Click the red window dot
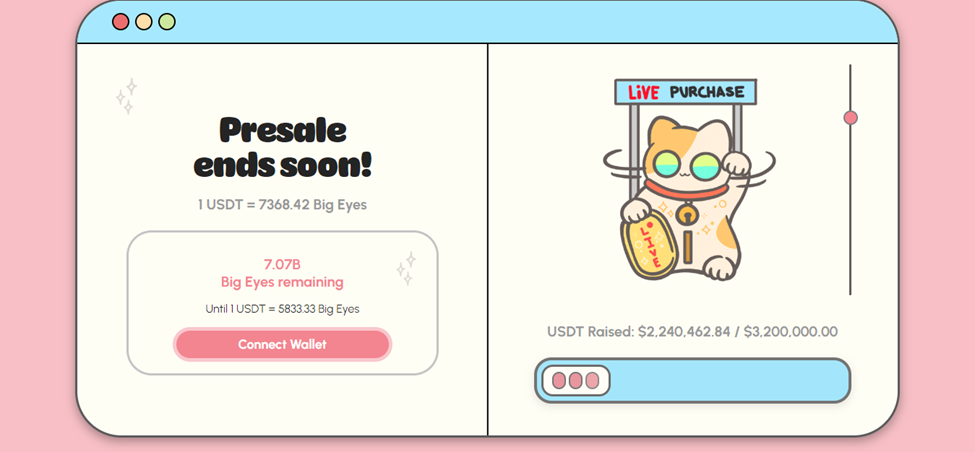Viewport: 975px width, 452px height. point(121,22)
